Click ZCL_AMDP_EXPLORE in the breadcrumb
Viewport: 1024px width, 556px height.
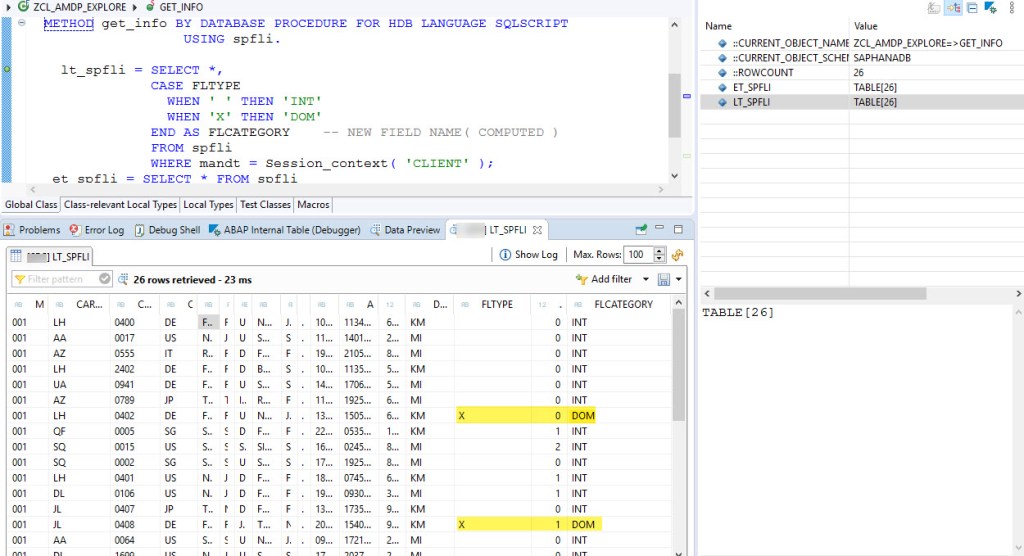[80, 7]
